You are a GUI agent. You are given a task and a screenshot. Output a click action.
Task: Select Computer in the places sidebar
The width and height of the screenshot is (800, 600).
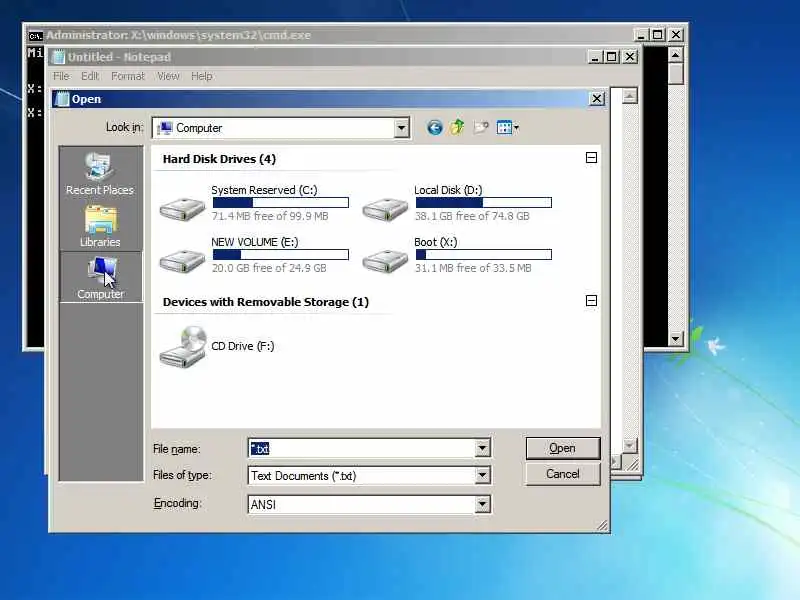[x=101, y=278]
